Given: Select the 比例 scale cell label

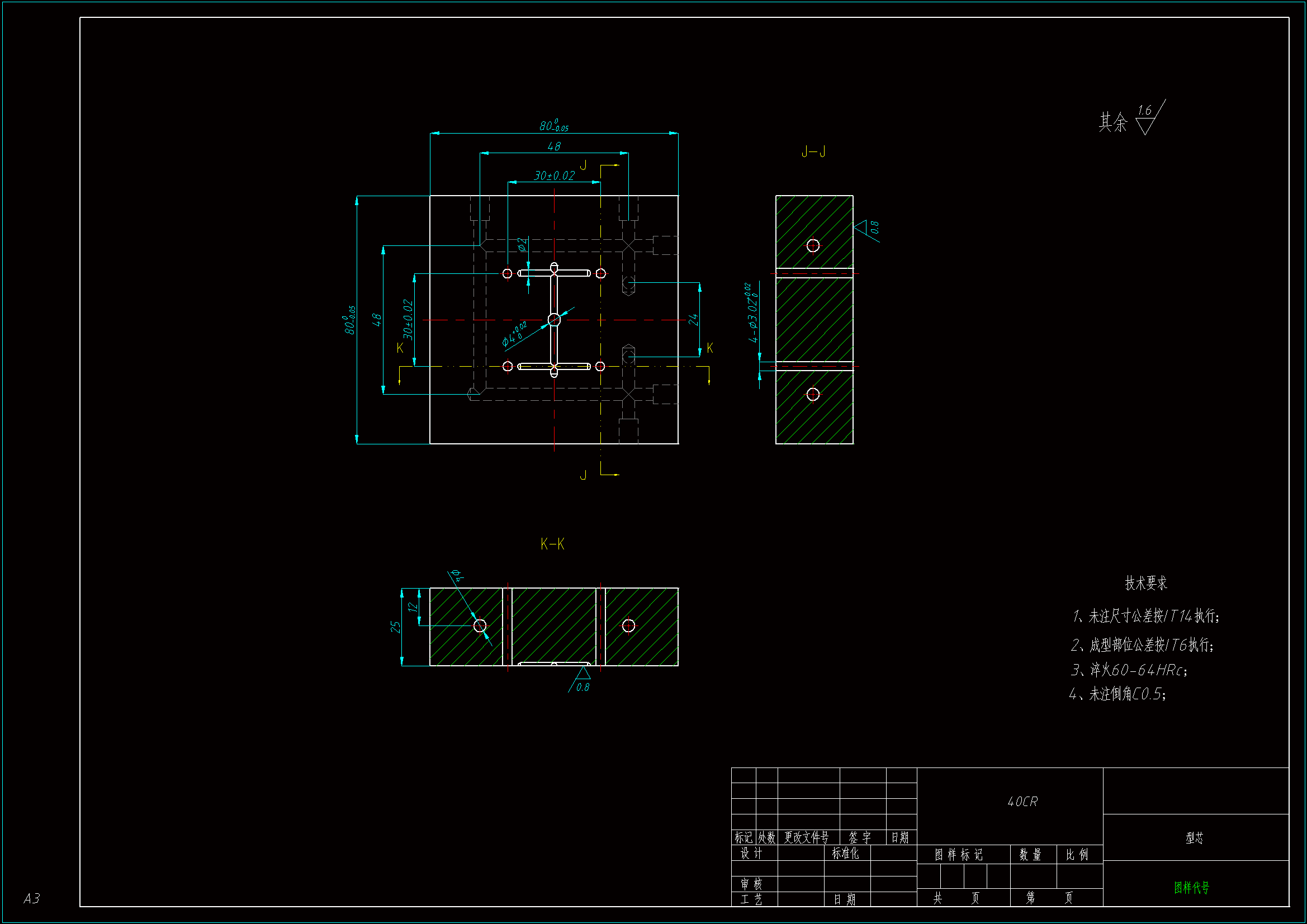Looking at the screenshot, I should click(x=1077, y=855).
